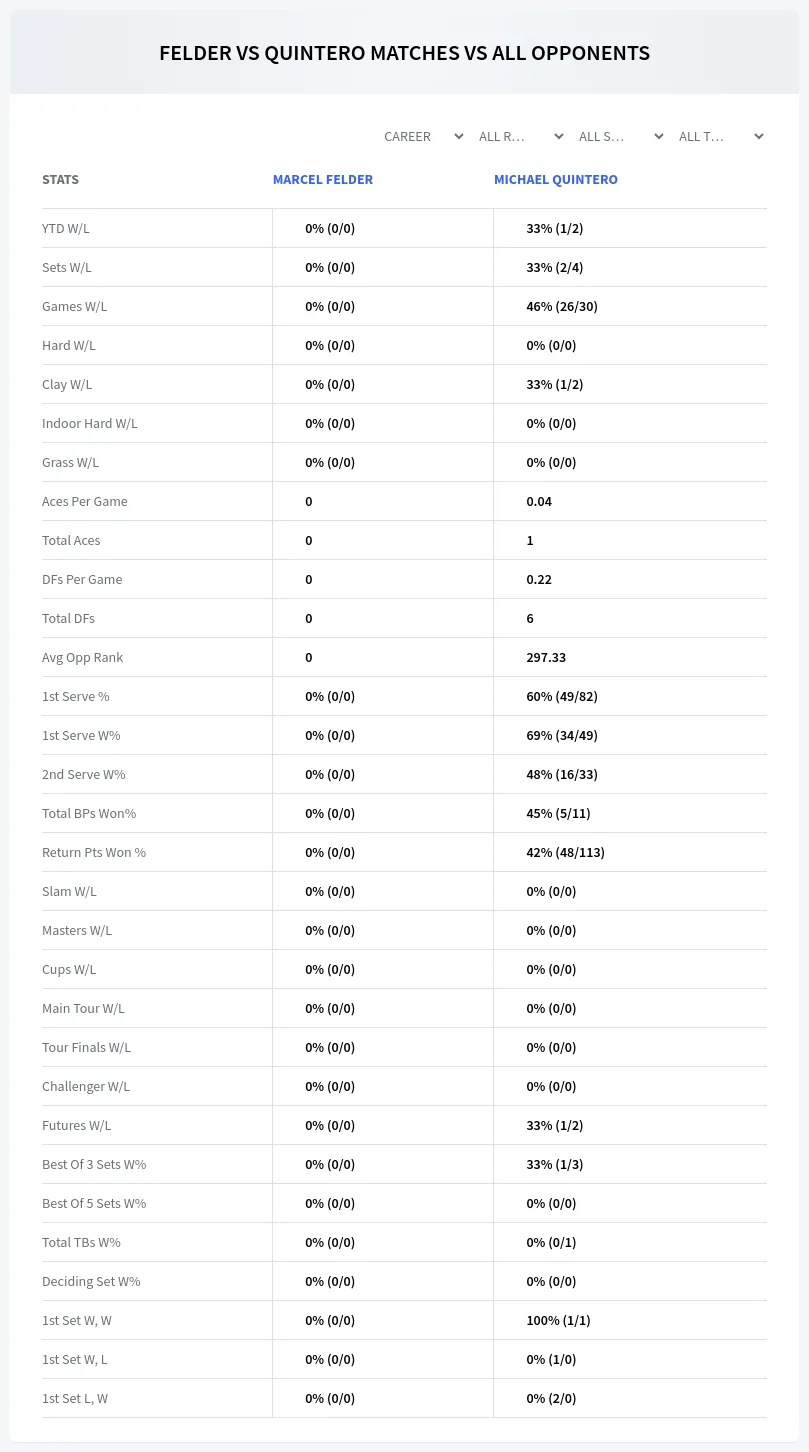Click the STATS column header

60,180
